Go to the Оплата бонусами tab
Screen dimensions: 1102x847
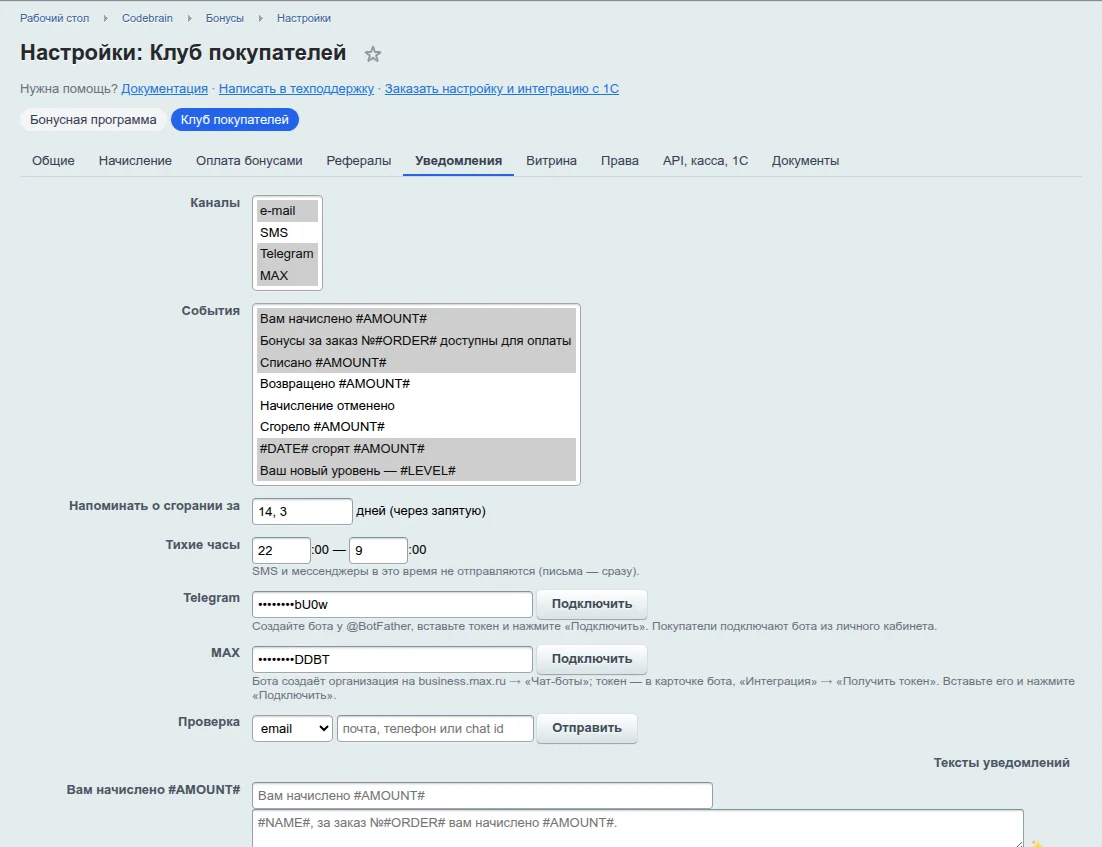pyautogui.click(x=249, y=161)
